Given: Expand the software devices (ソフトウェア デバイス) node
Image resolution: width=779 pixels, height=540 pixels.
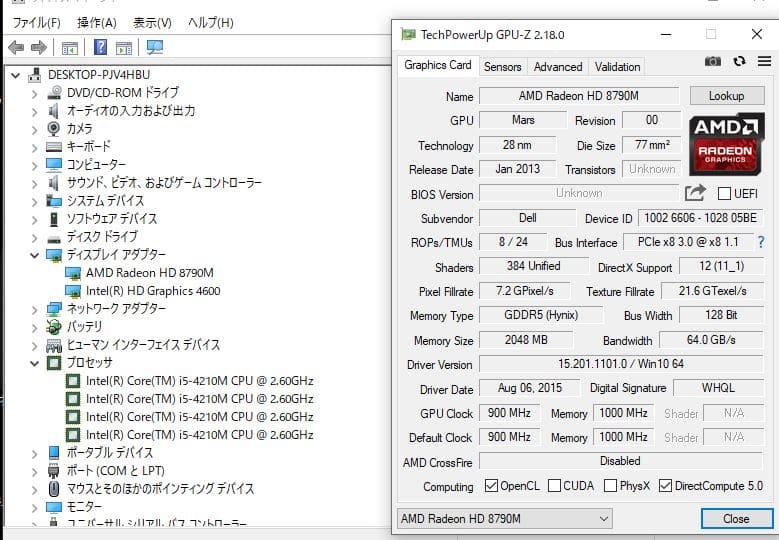Looking at the screenshot, I should 34,220.
